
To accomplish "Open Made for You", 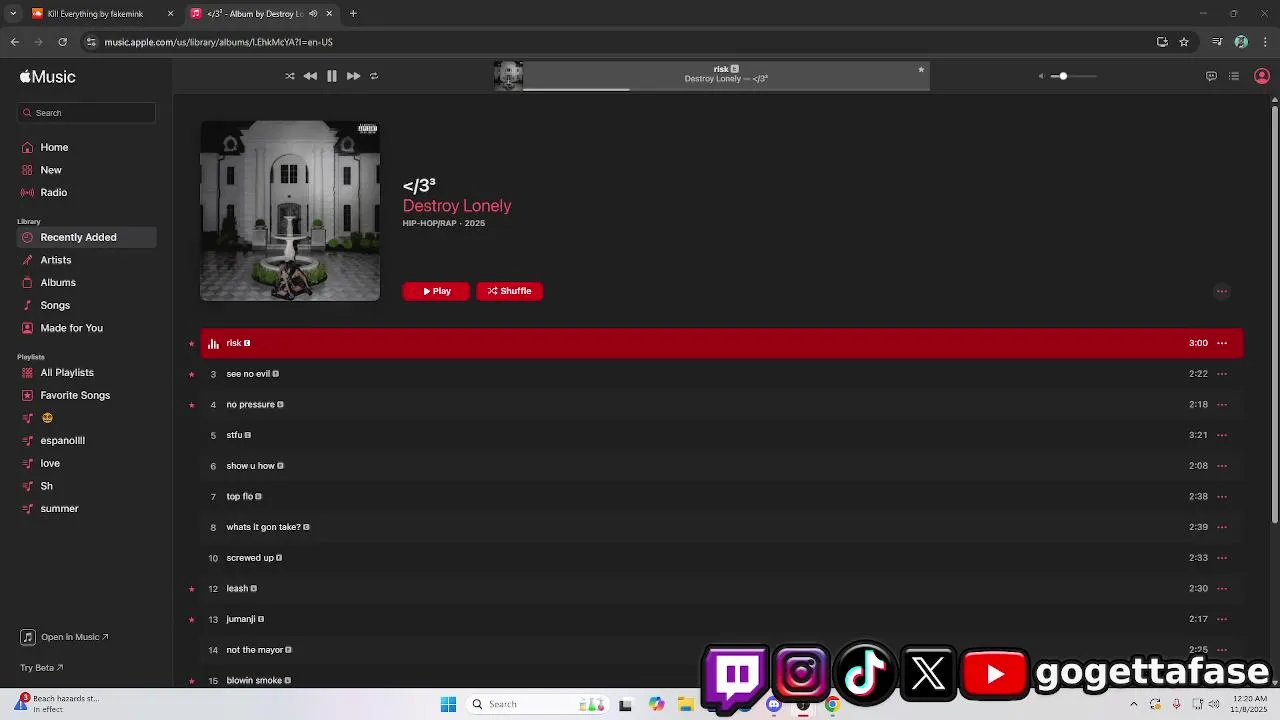I will click(x=71, y=328).
